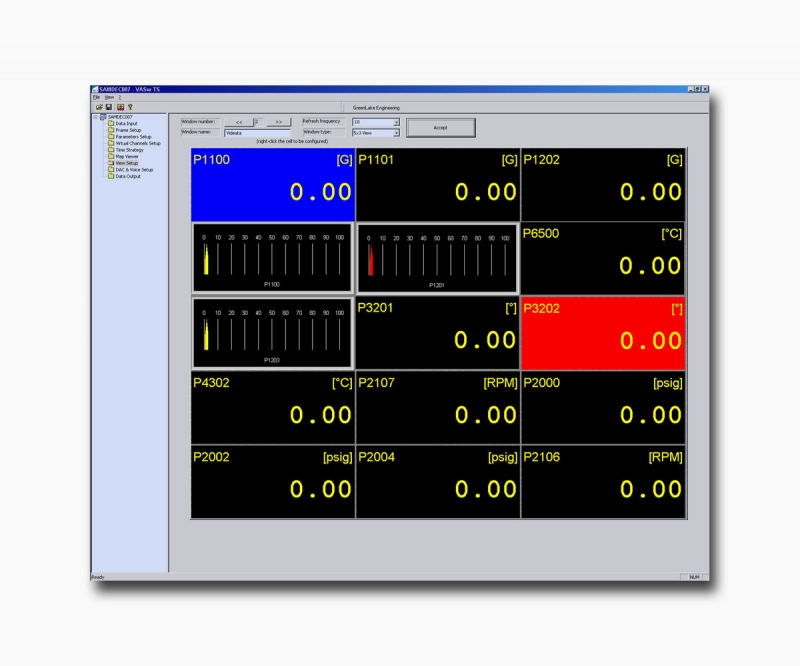This screenshot has width=800, height=666.
Task: Select the Parameters Setup folder
Action: click(133, 136)
